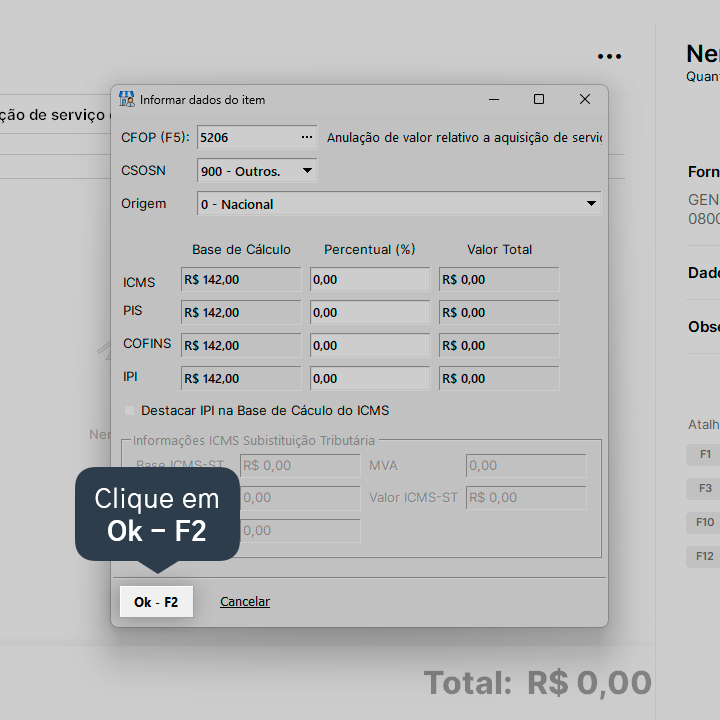Click the Anulação de valor CFOP description text

464,137
